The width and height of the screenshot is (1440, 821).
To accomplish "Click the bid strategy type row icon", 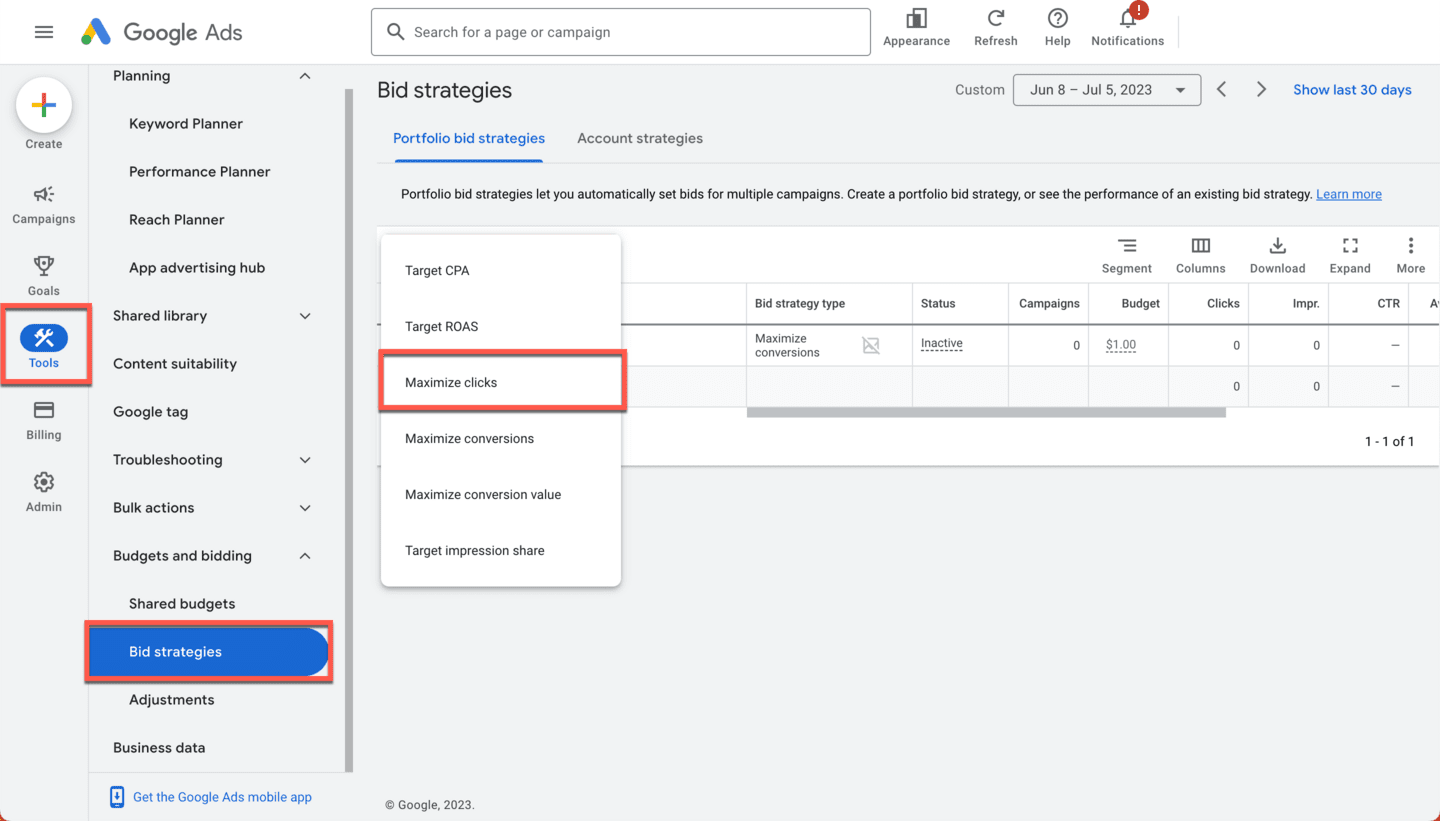I will 871,345.
